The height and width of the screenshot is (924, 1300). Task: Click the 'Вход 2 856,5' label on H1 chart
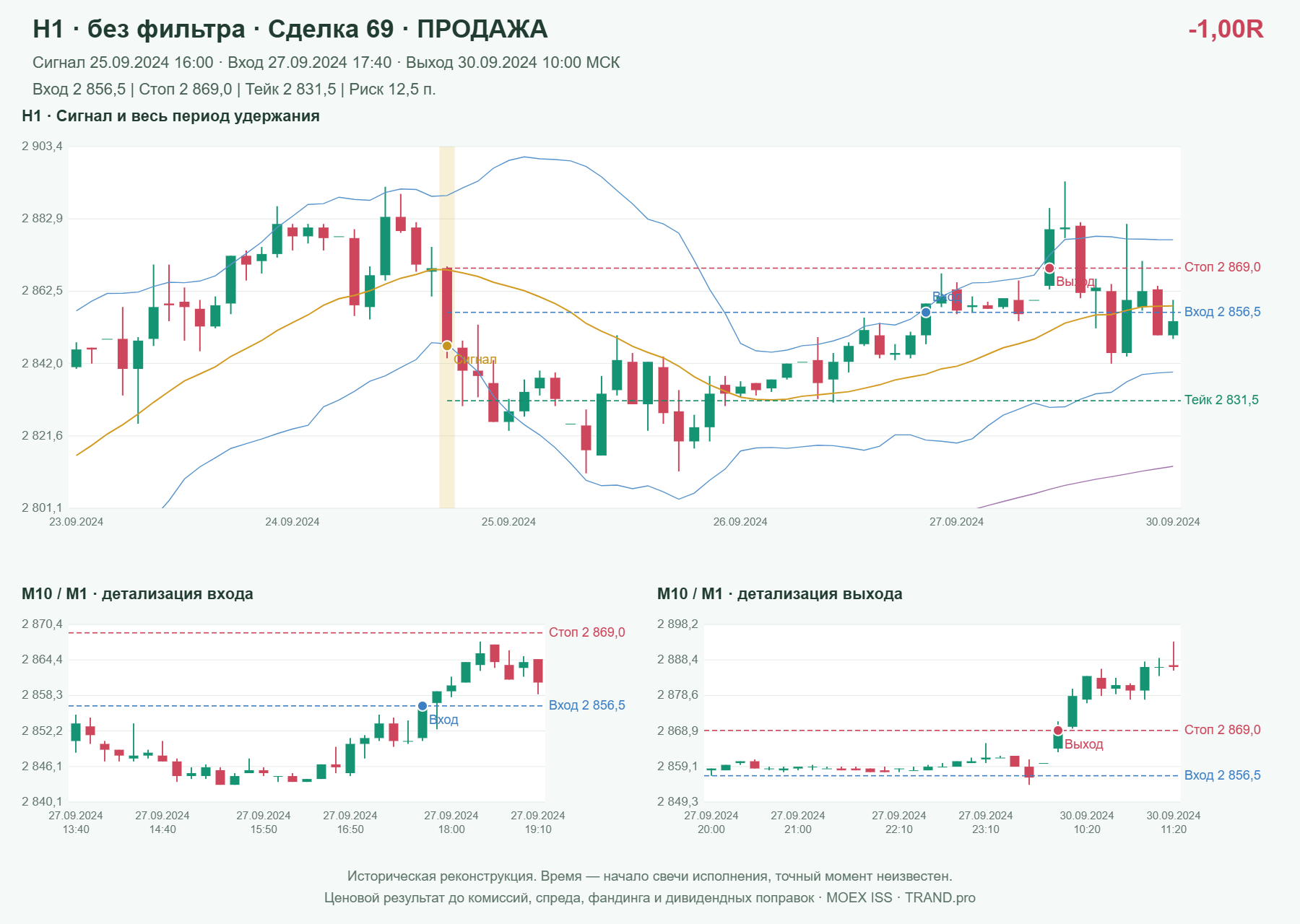point(1223,312)
